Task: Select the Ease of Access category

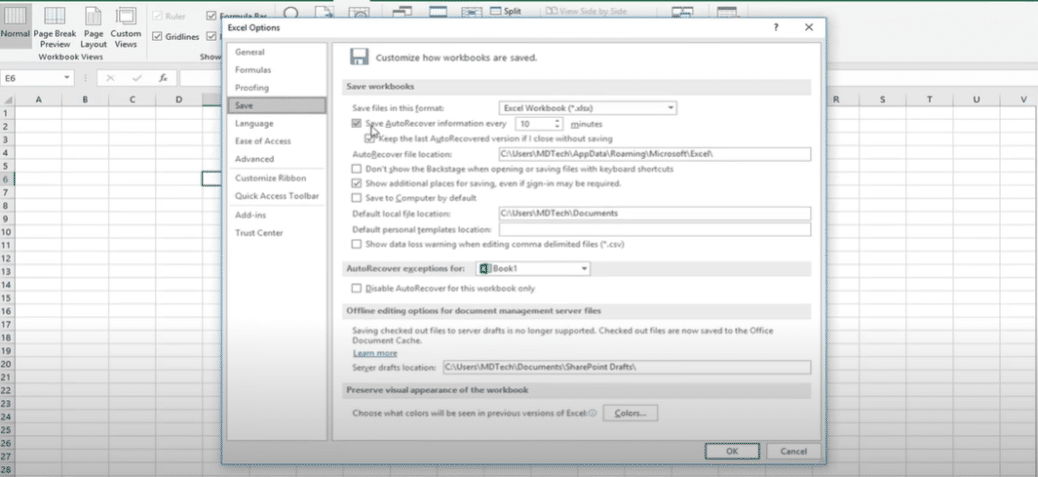Action: (x=276, y=142)
